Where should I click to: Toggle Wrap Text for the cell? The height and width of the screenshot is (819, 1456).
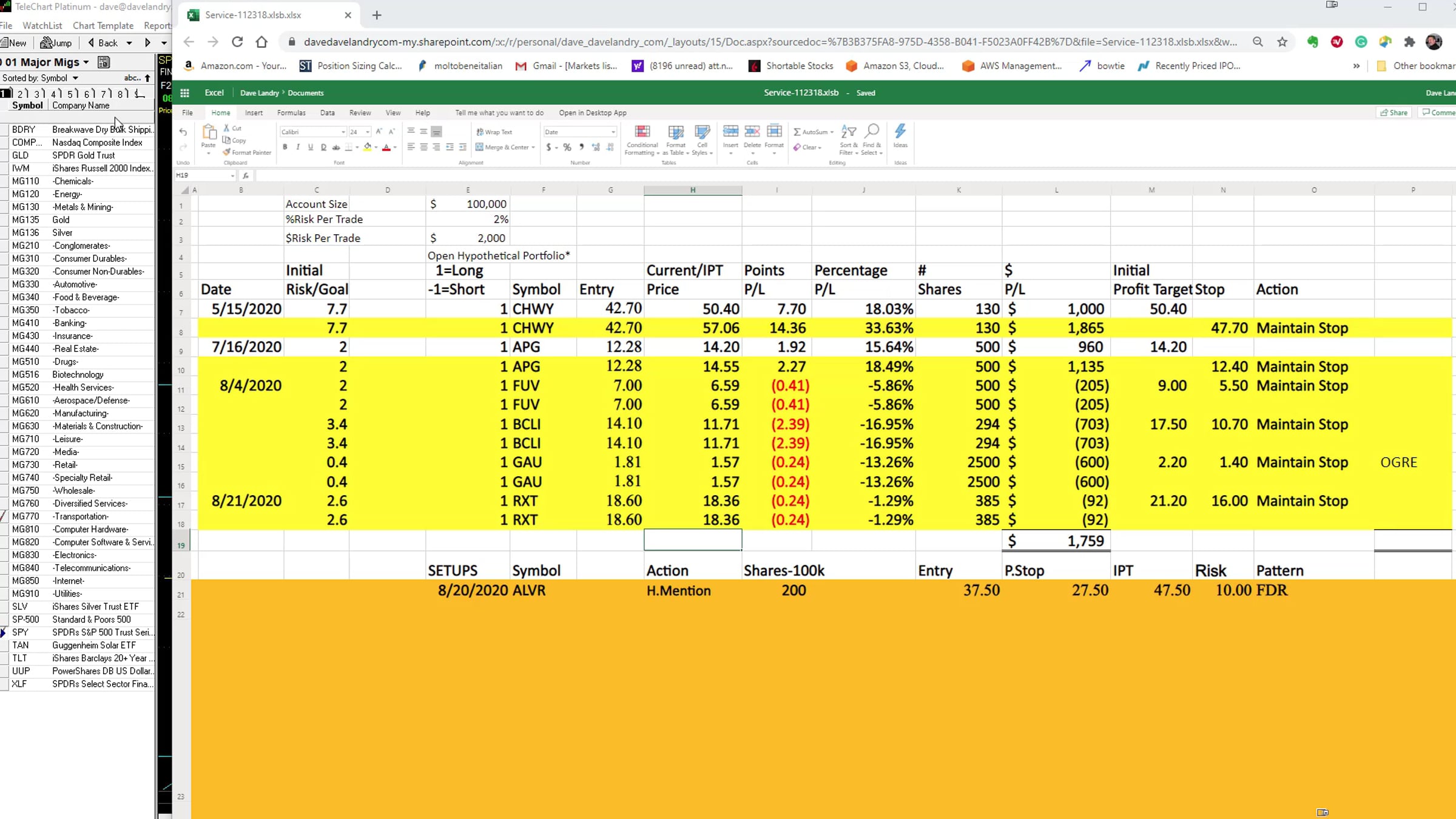point(494,132)
